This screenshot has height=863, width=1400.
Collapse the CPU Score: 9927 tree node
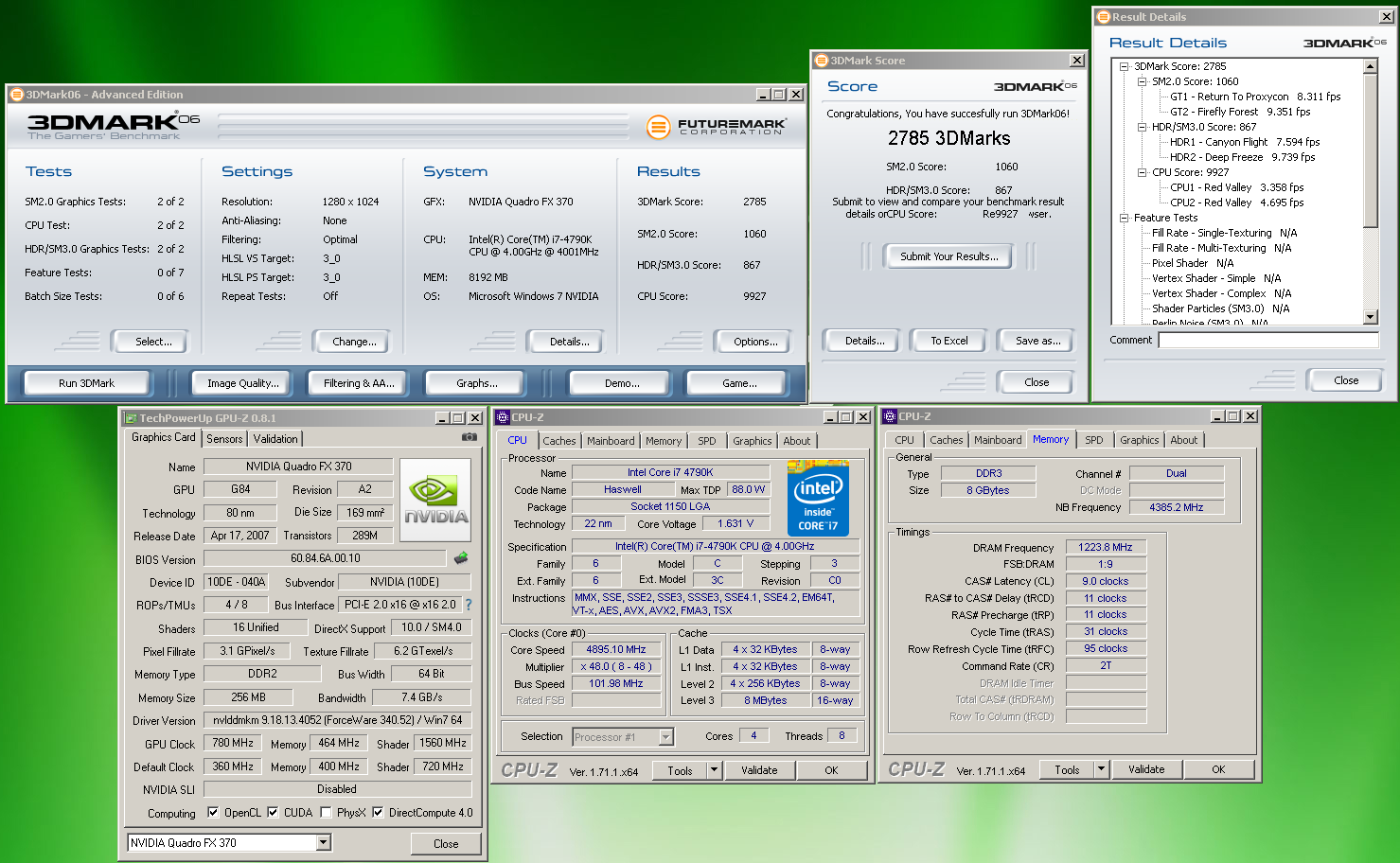coord(1143,172)
